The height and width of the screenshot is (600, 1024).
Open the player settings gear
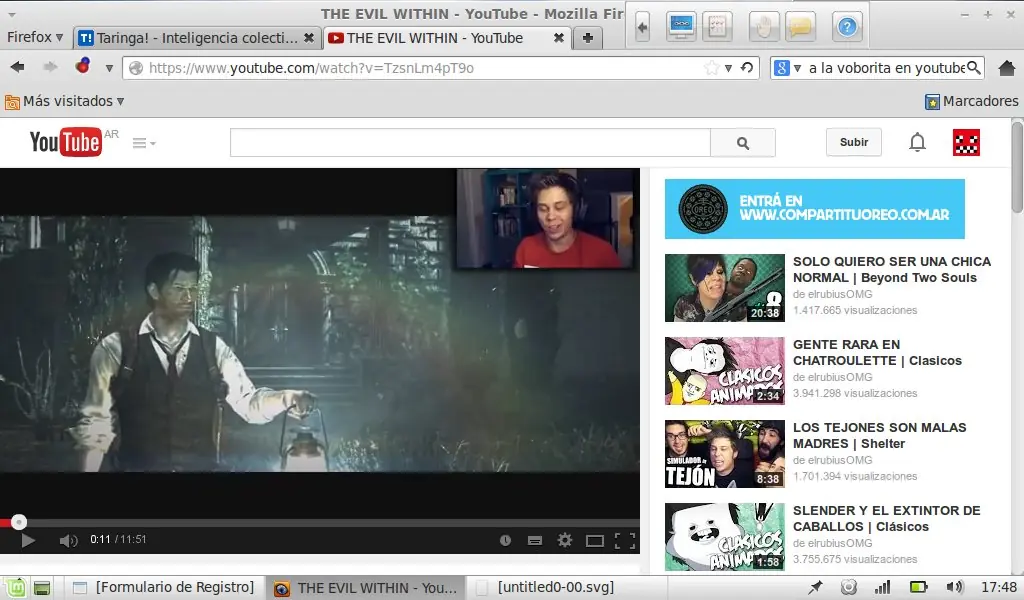click(564, 540)
